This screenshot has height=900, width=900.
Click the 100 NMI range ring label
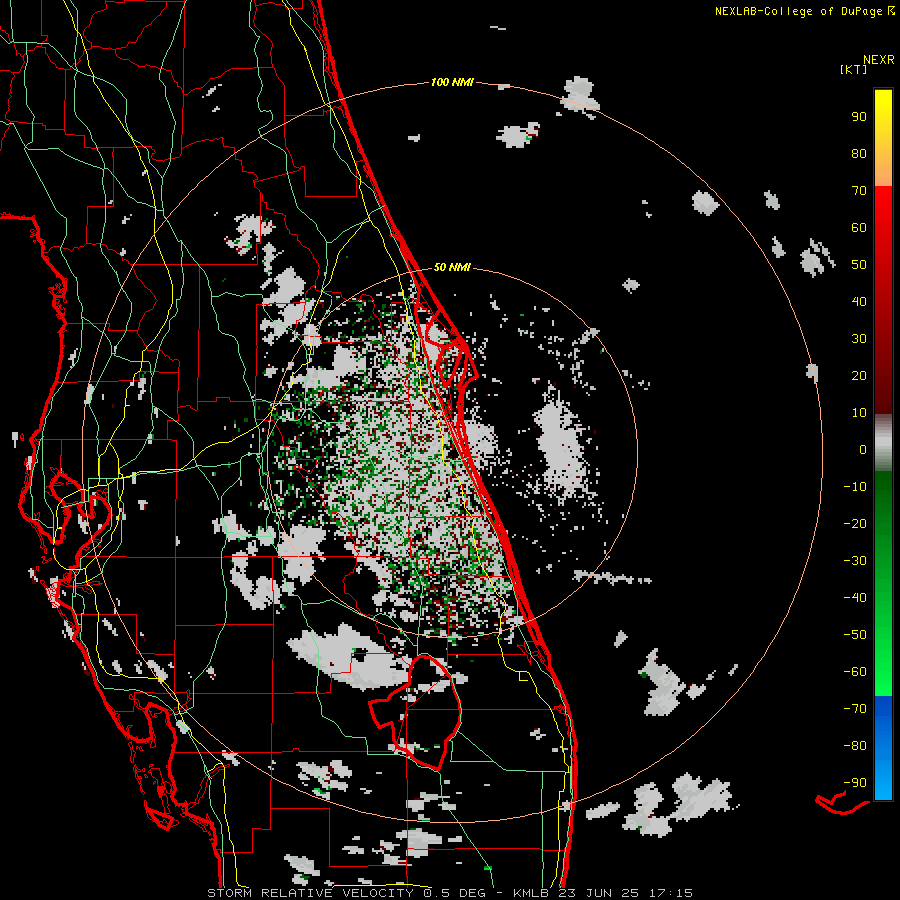452,83
